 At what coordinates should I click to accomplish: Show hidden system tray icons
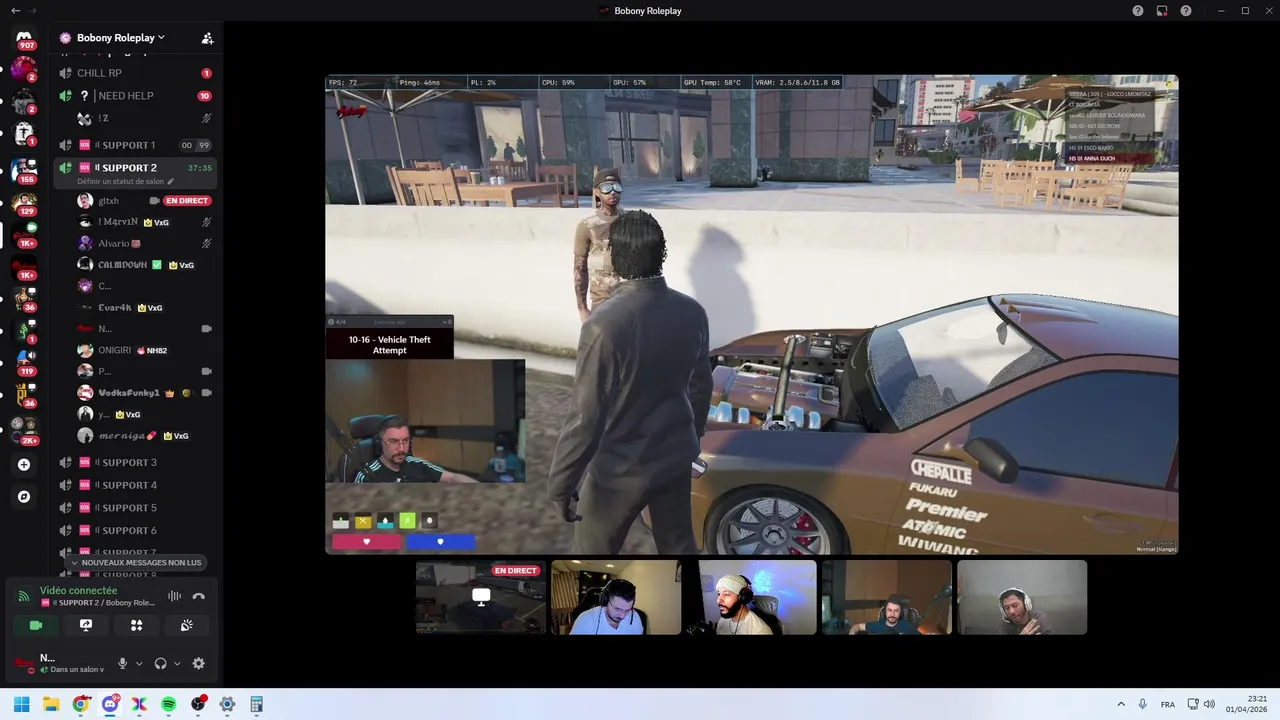tap(1121, 704)
